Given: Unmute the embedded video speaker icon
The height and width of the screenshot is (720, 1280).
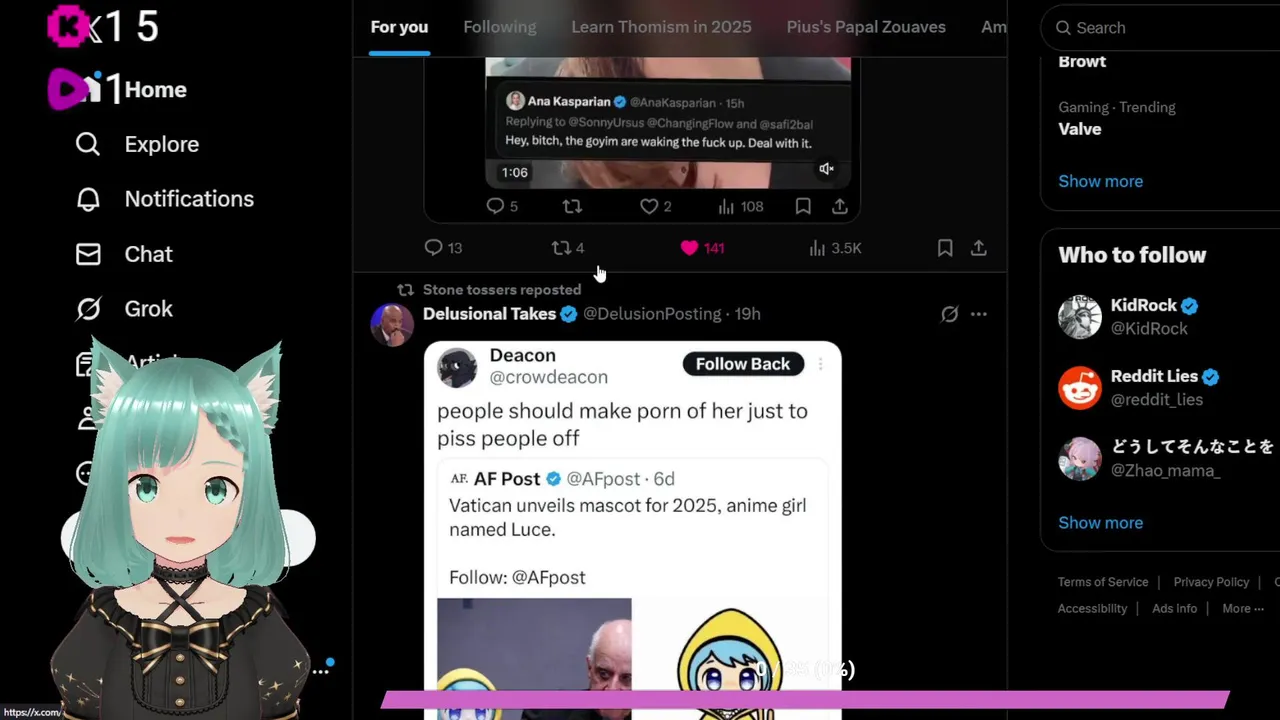Looking at the screenshot, I should [x=826, y=170].
